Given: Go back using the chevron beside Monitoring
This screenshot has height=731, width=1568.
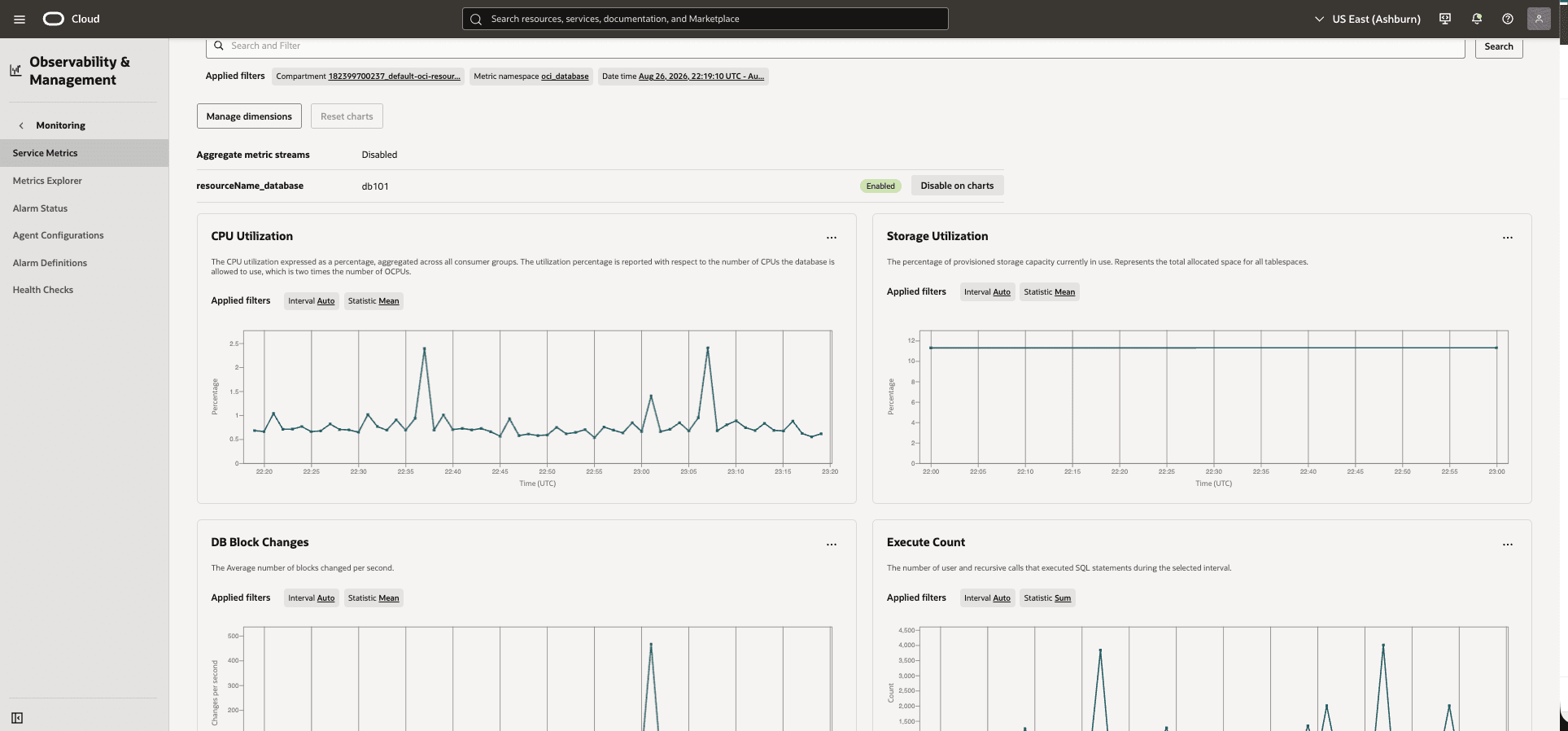Looking at the screenshot, I should (x=21, y=125).
